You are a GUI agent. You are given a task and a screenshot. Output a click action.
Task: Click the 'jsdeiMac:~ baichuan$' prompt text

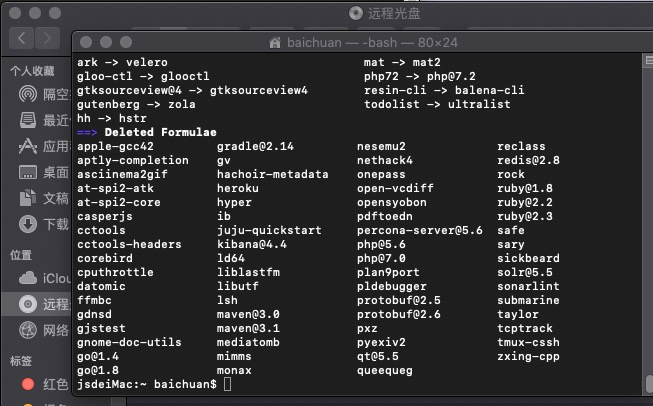tap(147, 384)
